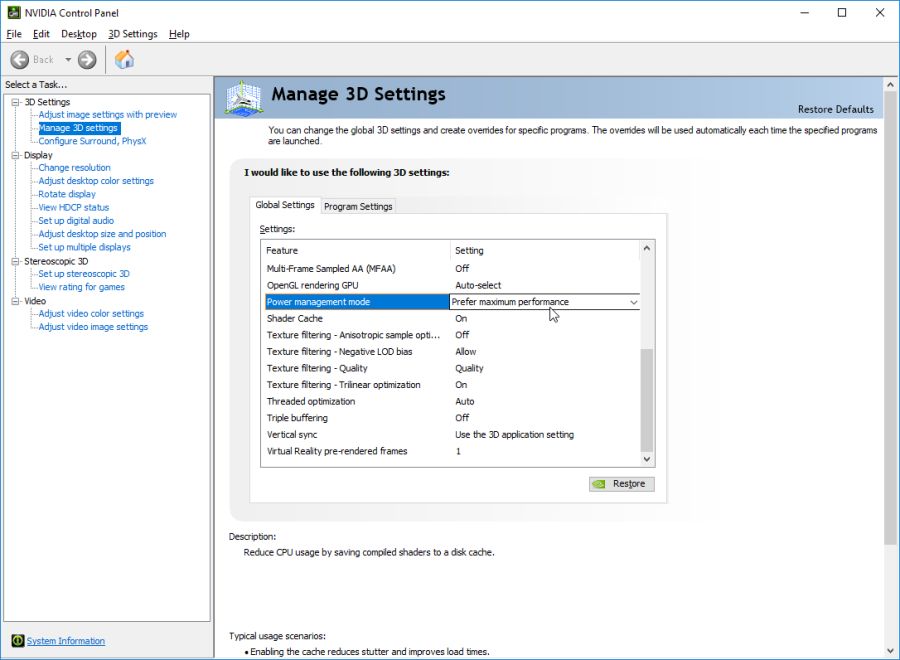Select Texture filtering - Anisotropic sample row
Viewport: 900px width, 660px height.
coord(452,335)
